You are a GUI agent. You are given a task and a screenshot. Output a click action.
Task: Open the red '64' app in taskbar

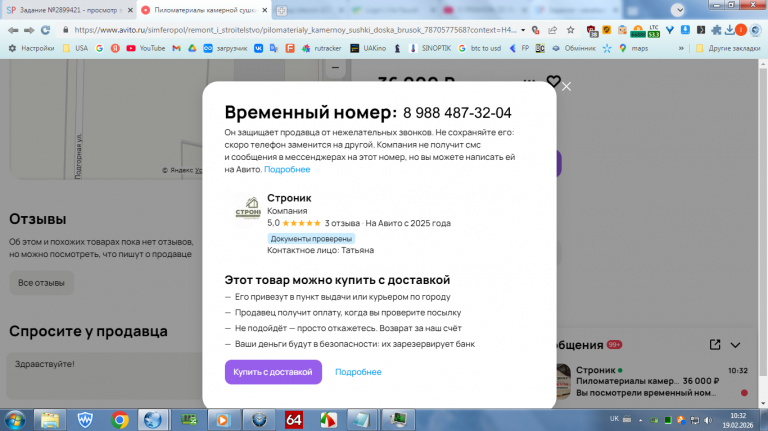(x=293, y=420)
